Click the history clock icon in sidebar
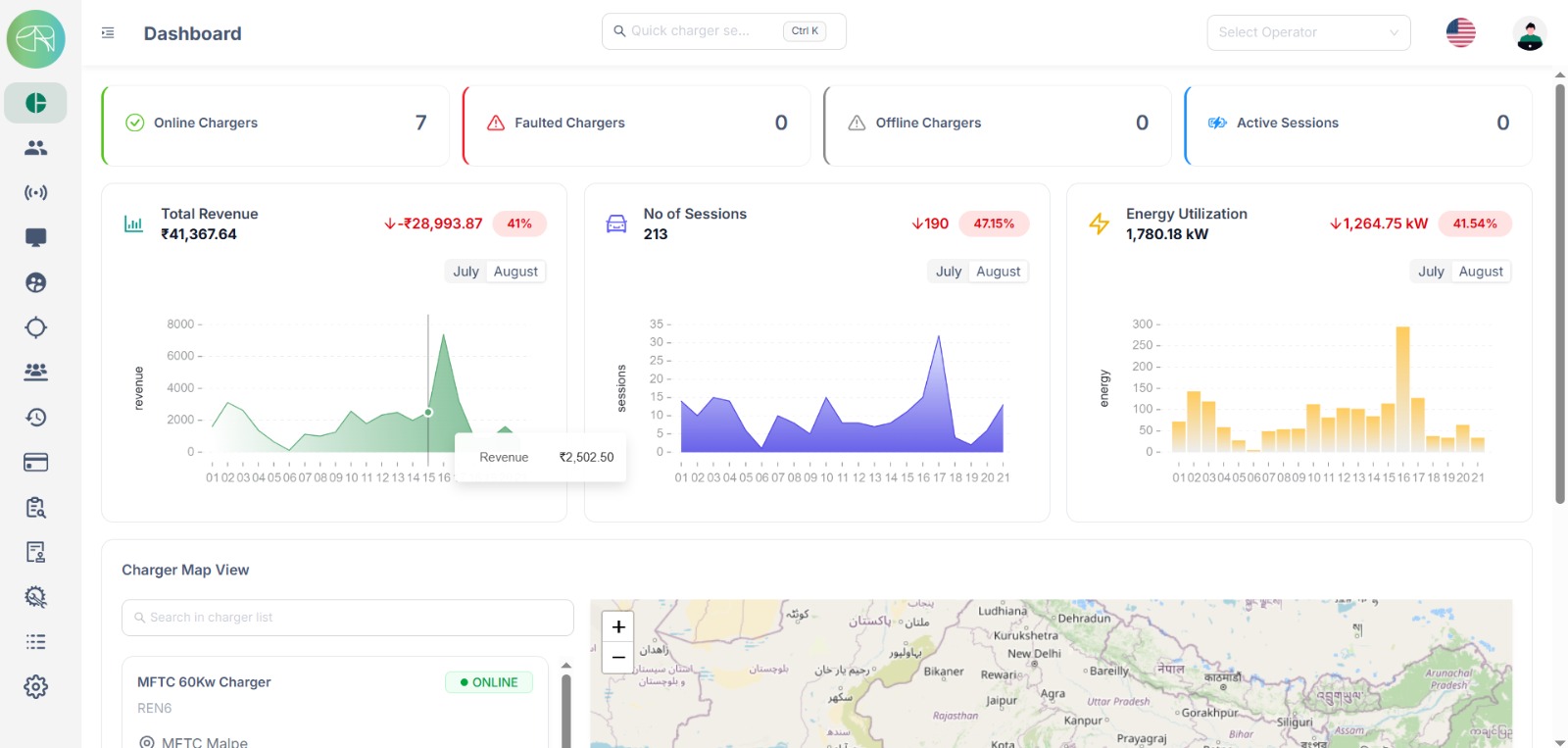Screen dimensions: 1568x748 [36, 418]
